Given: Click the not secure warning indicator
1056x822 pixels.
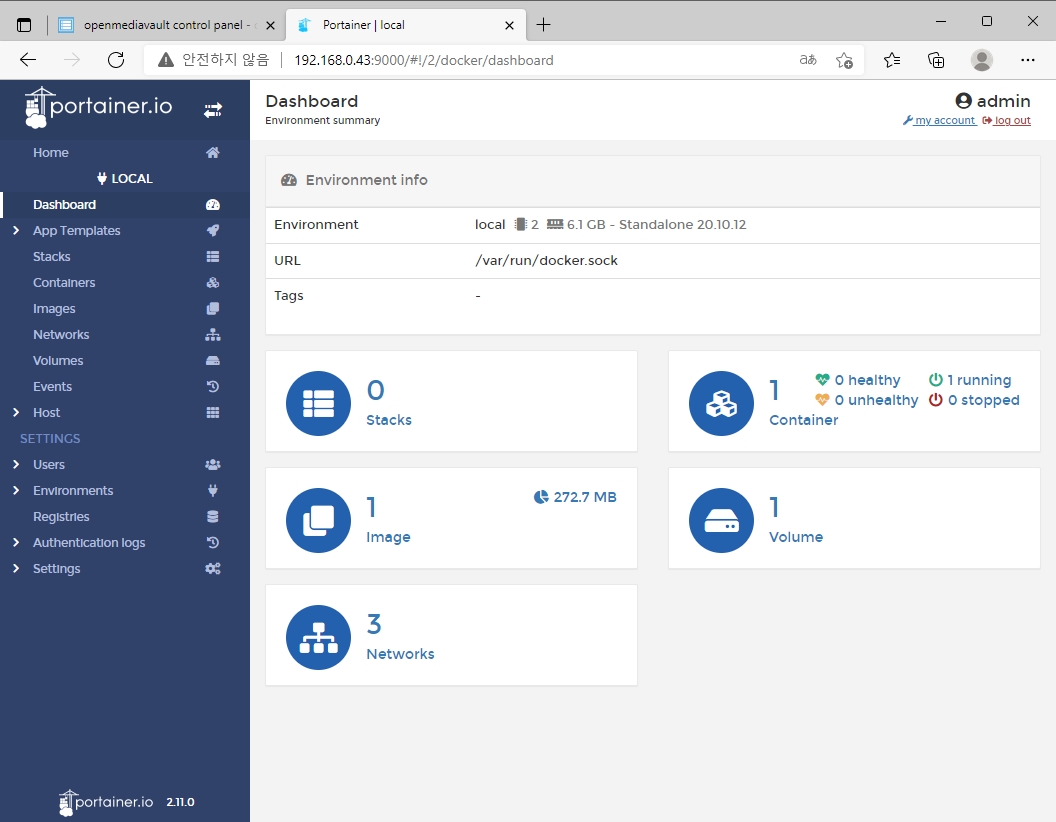Looking at the screenshot, I should (213, 60).
